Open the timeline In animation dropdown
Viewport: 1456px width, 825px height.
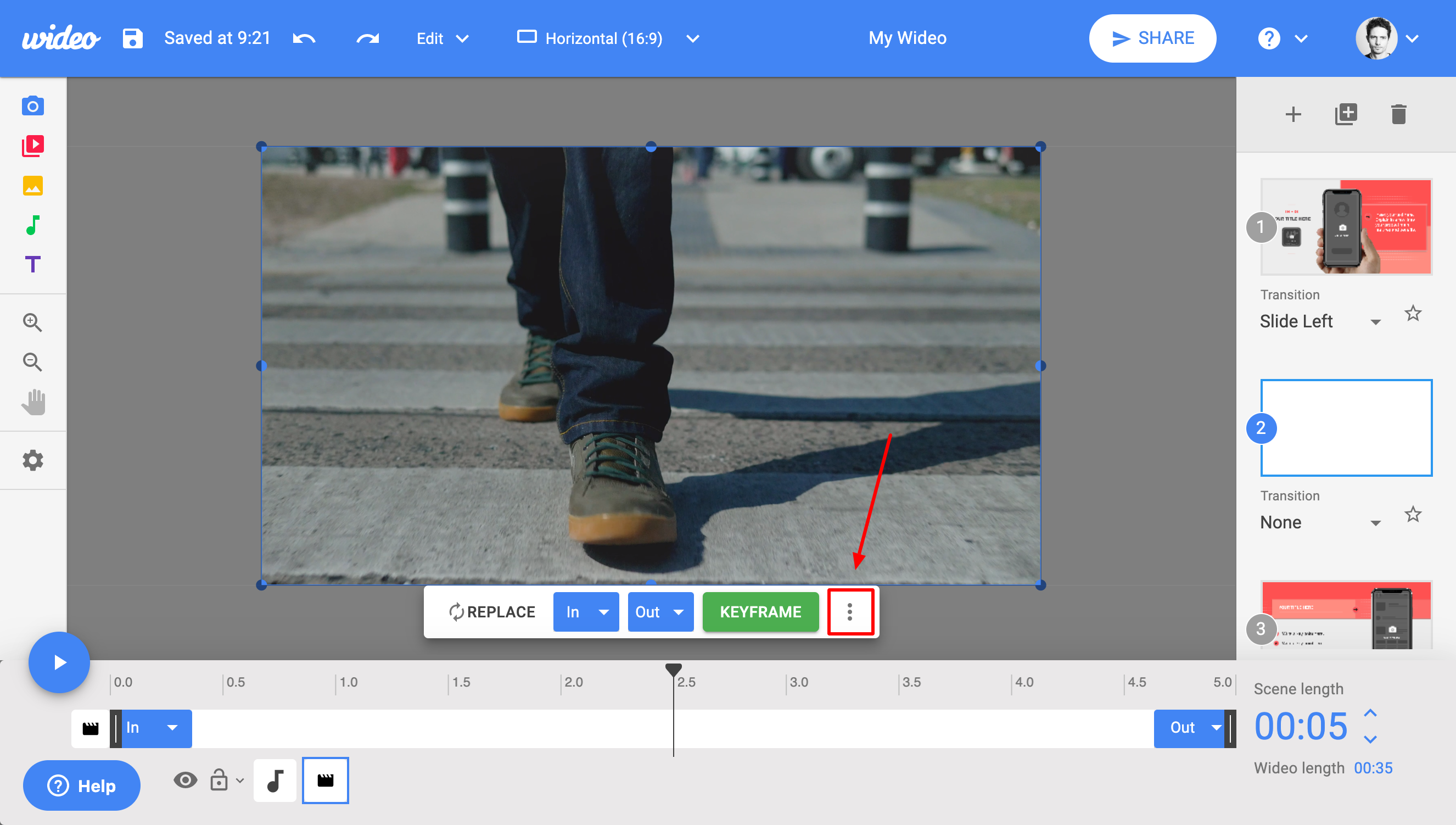point(156,728)
